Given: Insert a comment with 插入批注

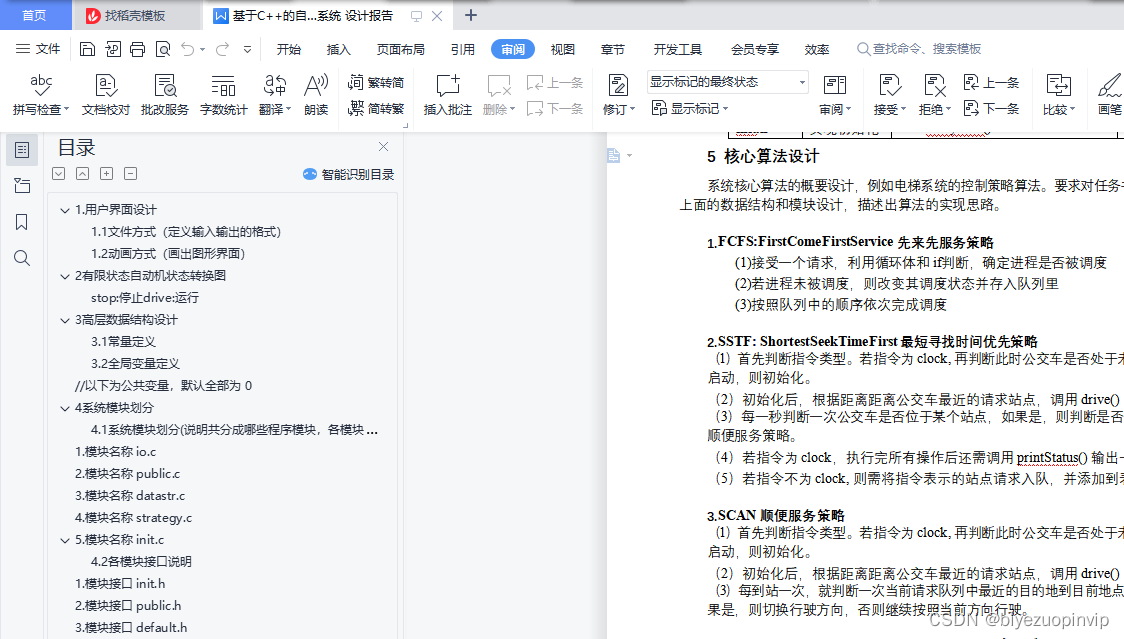Looking at the screenshot, I should [446, 92].
